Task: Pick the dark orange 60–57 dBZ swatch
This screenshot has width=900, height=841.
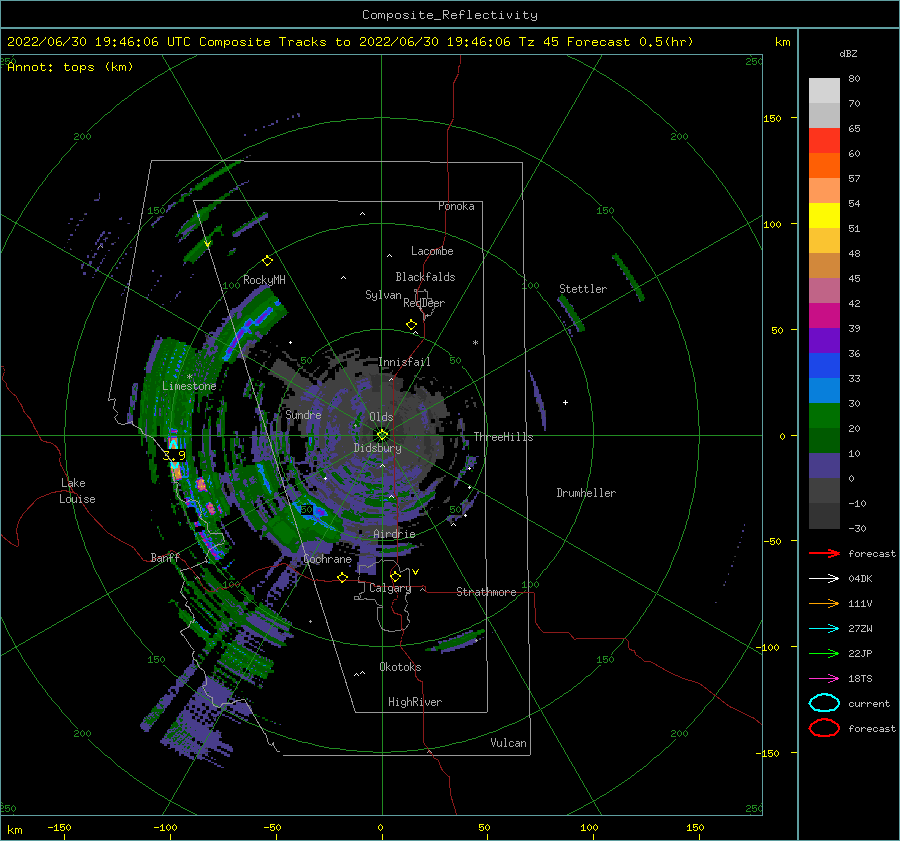Action: [824, 165]
